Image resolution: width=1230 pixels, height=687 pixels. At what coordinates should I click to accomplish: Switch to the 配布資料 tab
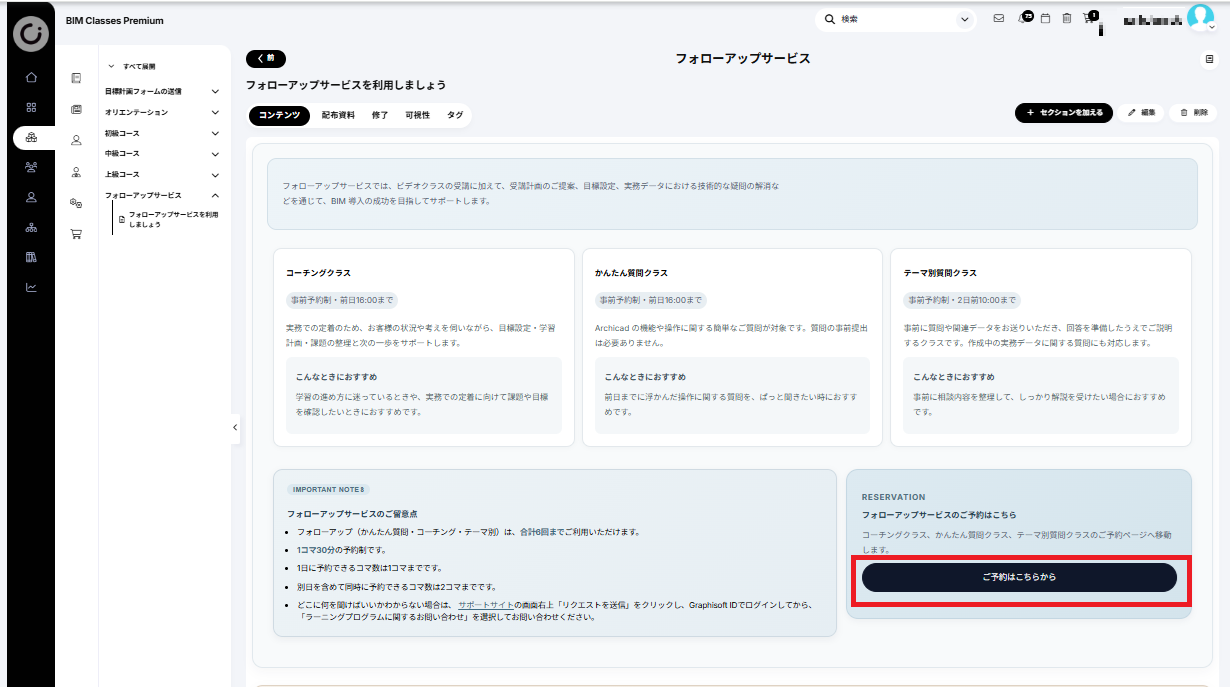point(338,115)
